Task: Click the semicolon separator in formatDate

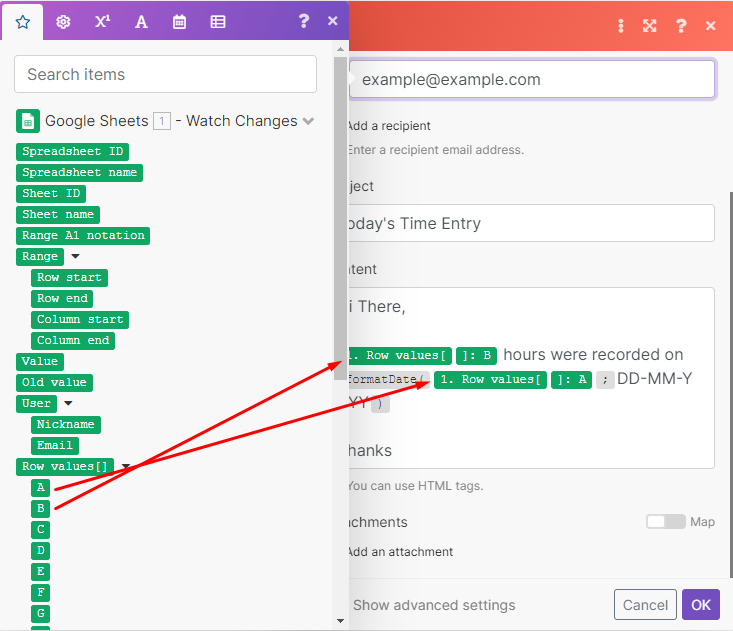Action: [605, 380]
